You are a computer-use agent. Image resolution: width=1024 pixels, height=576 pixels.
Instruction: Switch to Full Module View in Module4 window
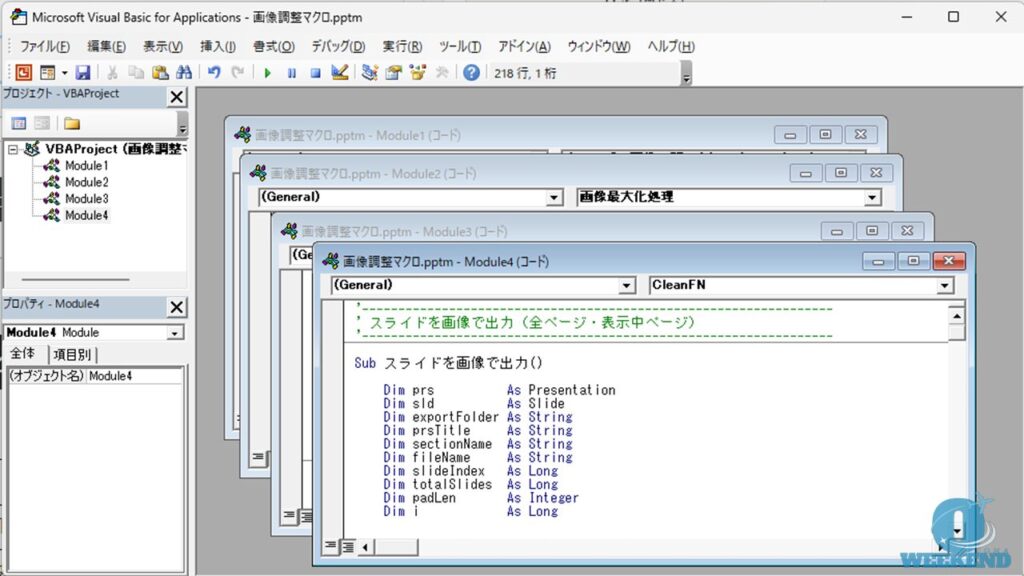(x=347, y=547)
